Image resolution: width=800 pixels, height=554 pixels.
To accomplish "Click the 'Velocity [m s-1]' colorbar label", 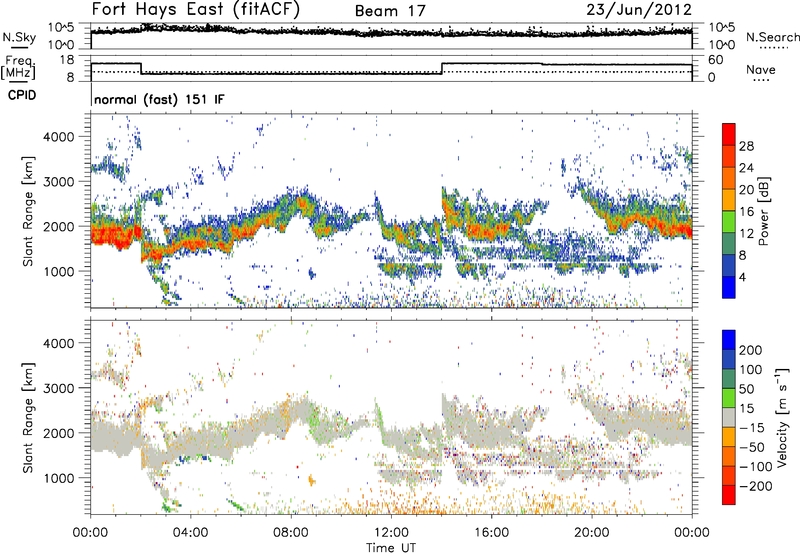I will (781, 417).
